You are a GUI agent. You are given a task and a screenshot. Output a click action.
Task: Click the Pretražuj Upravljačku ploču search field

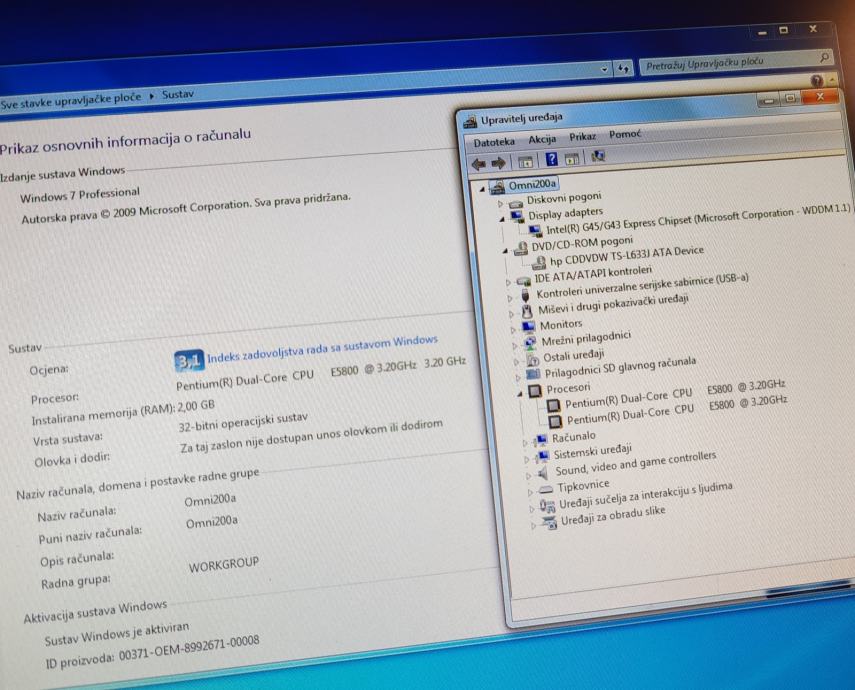pos(736,62)
